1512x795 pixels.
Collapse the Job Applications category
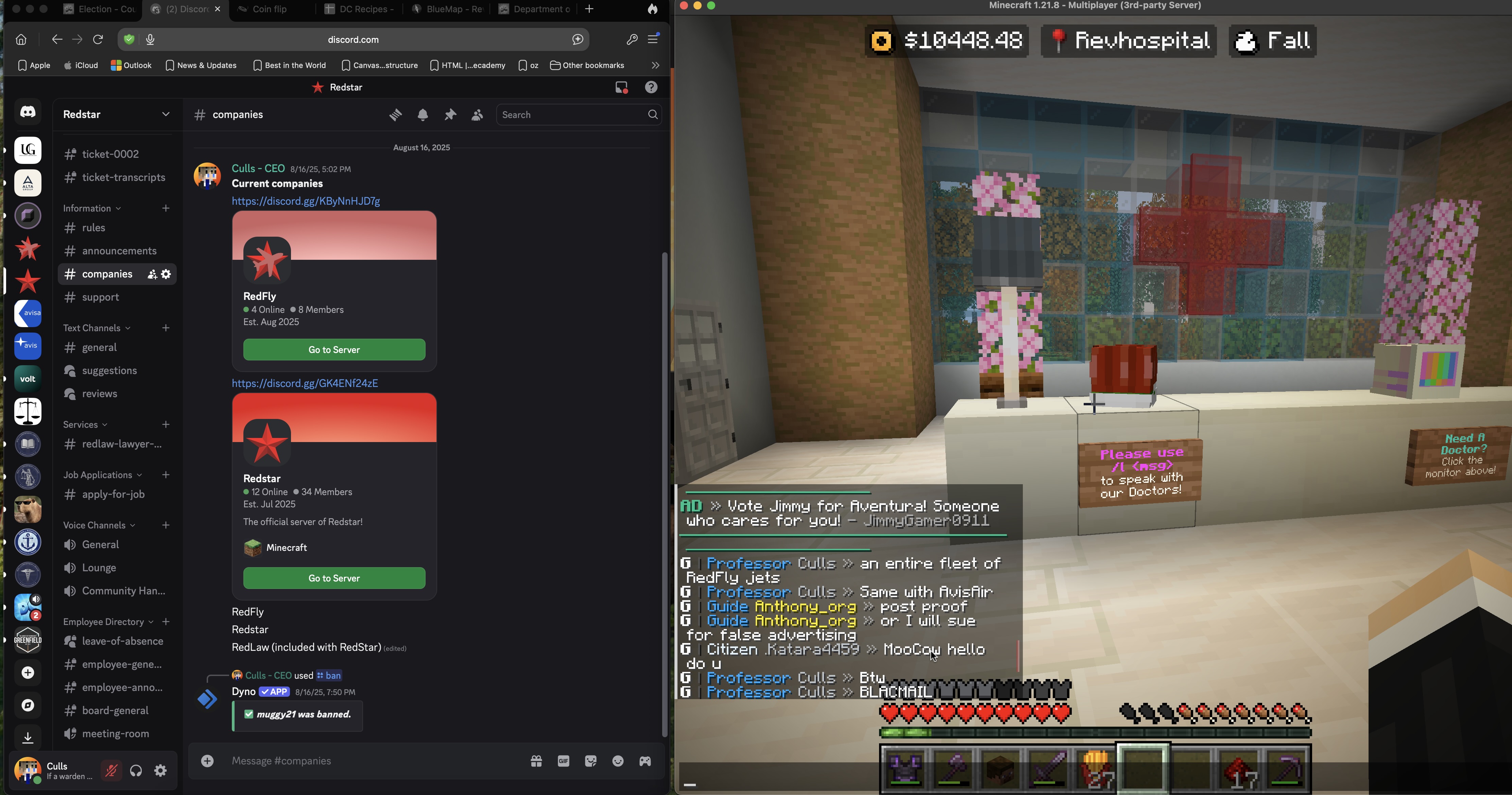click(x=103, y=475)
